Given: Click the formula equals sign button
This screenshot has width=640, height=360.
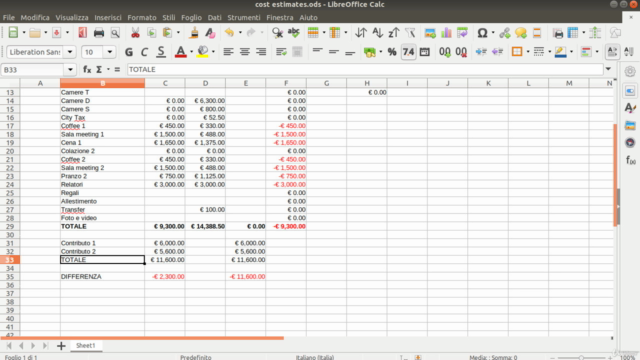Looking at the screenshot, I should tap(117, 69).
